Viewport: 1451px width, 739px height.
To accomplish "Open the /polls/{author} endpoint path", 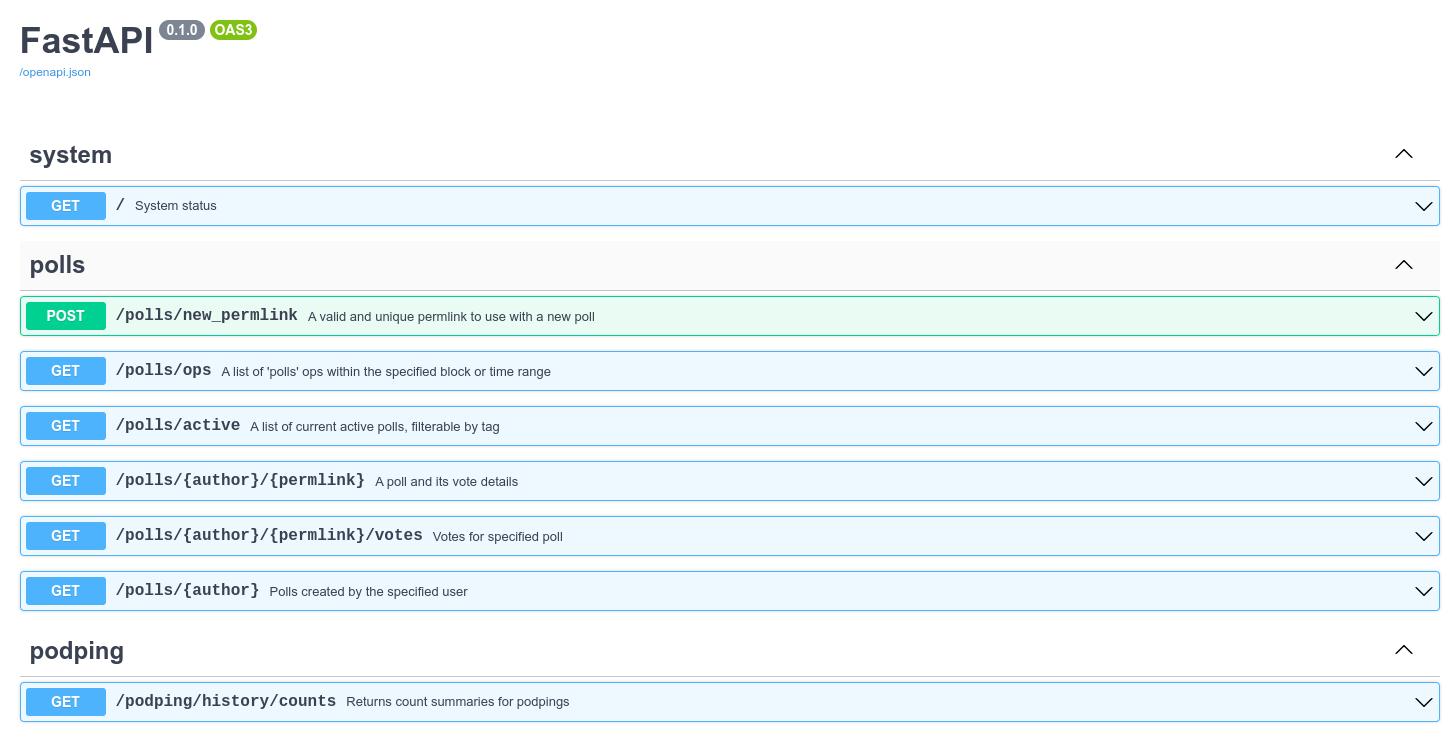I will click(x=188, y=590).
